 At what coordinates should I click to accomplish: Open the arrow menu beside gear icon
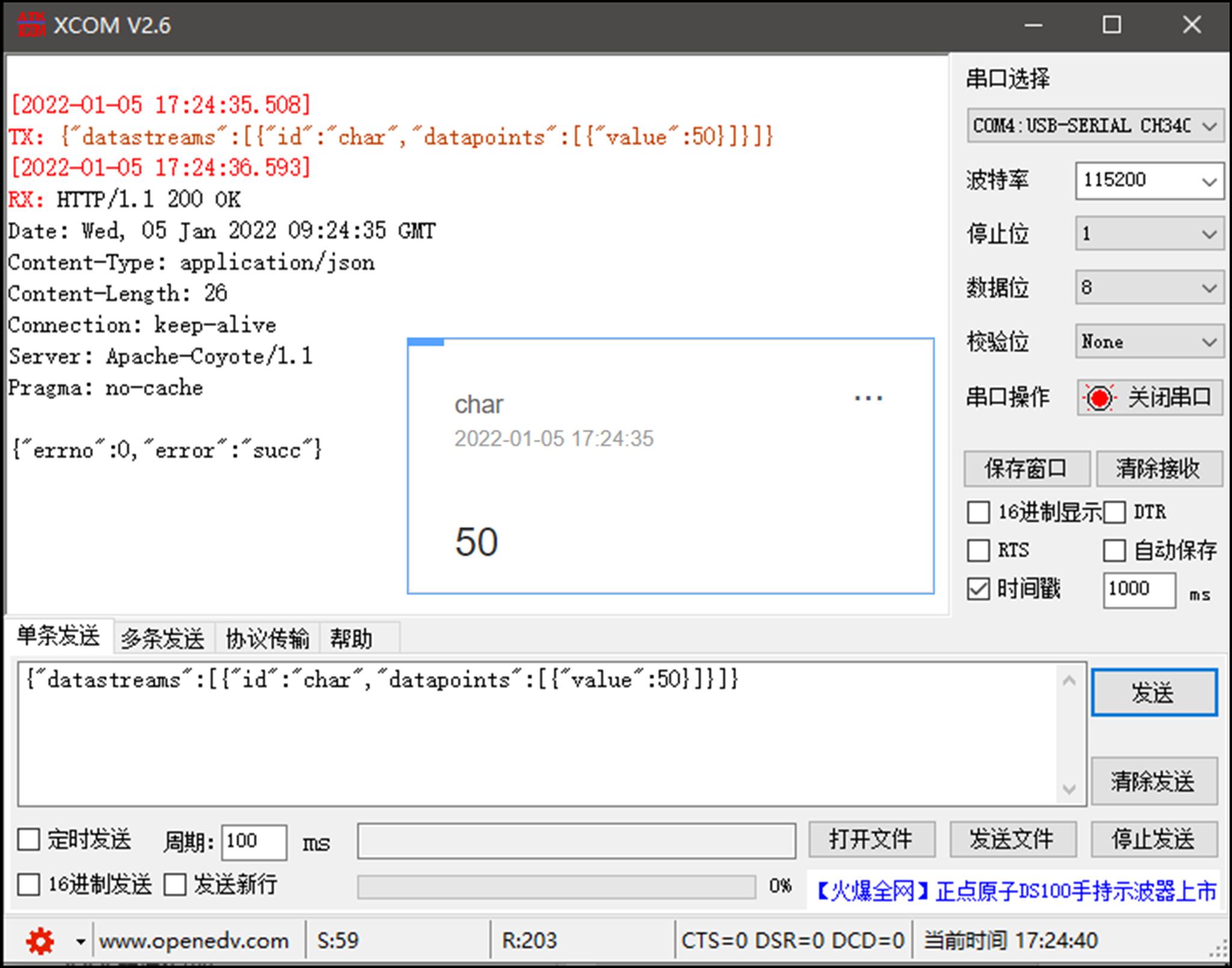point(80,941)
